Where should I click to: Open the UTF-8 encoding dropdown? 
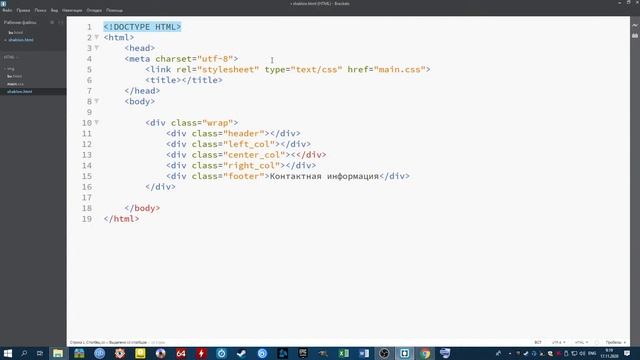click(558, 342)
